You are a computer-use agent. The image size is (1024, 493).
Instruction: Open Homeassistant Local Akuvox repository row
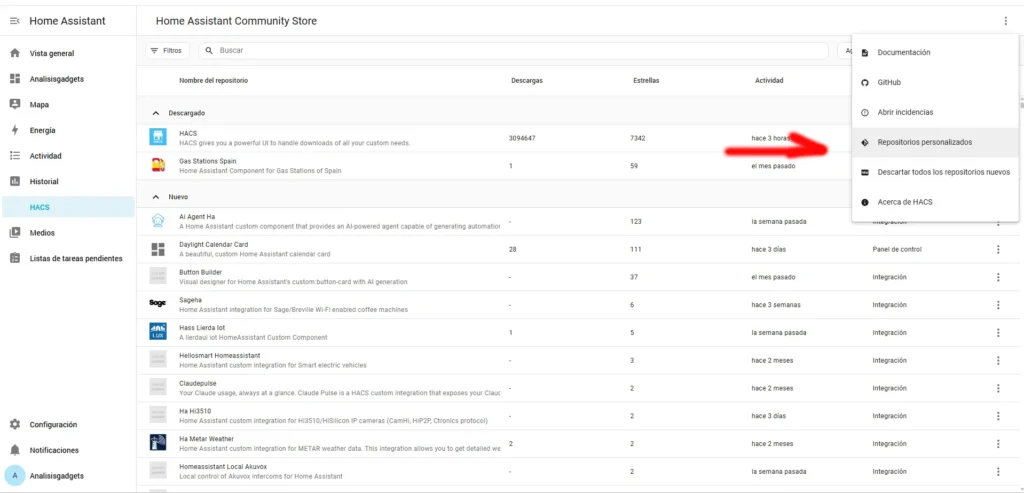click(x=579, y=471)
